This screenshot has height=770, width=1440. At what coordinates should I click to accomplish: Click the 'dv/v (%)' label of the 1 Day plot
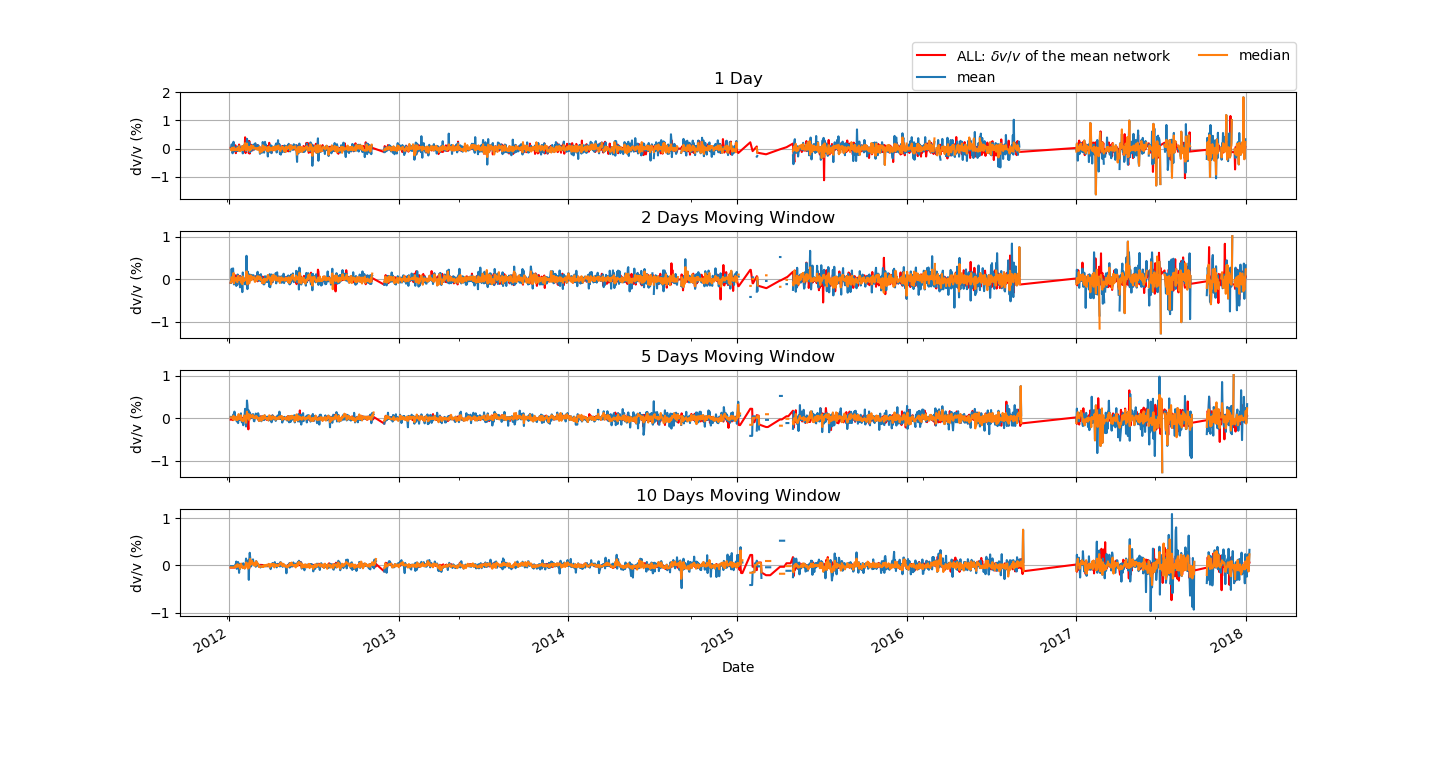coord(137,146)
